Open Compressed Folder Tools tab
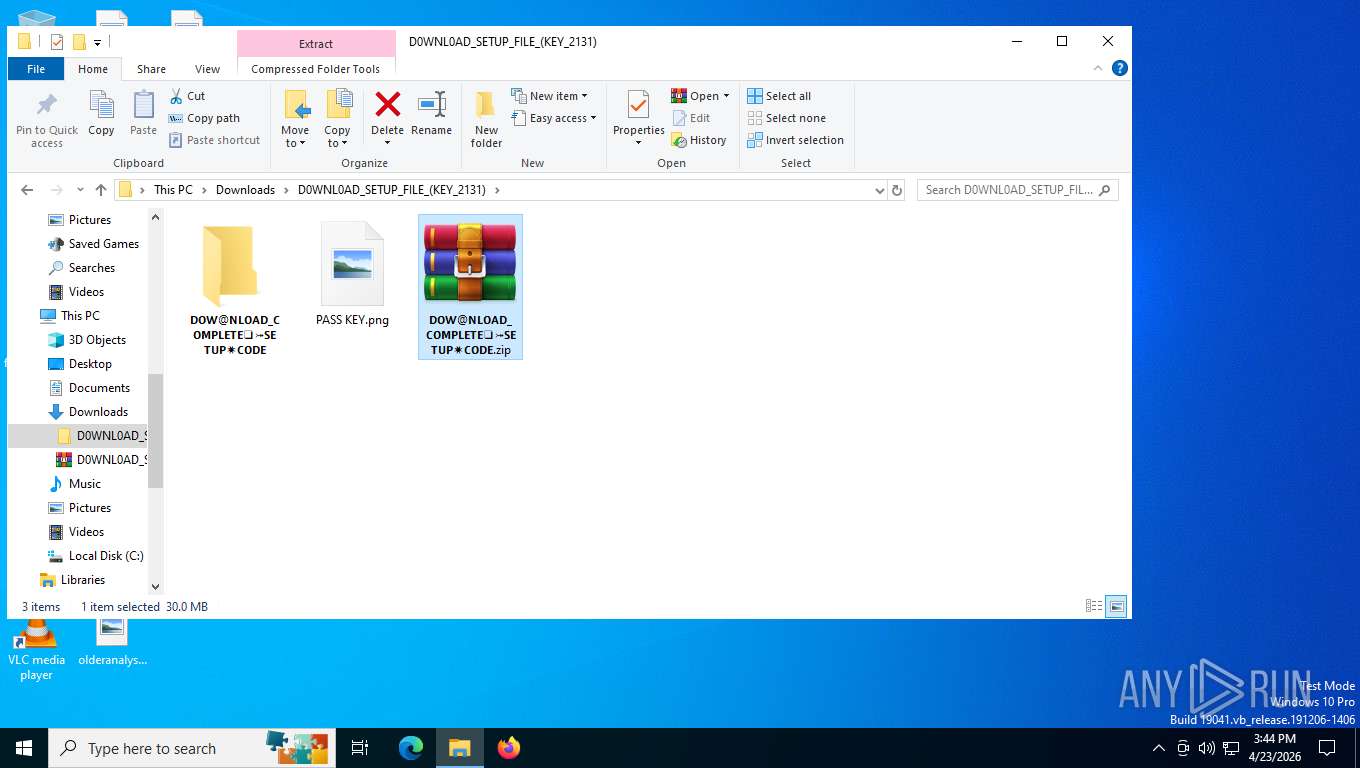 (316, 69)
